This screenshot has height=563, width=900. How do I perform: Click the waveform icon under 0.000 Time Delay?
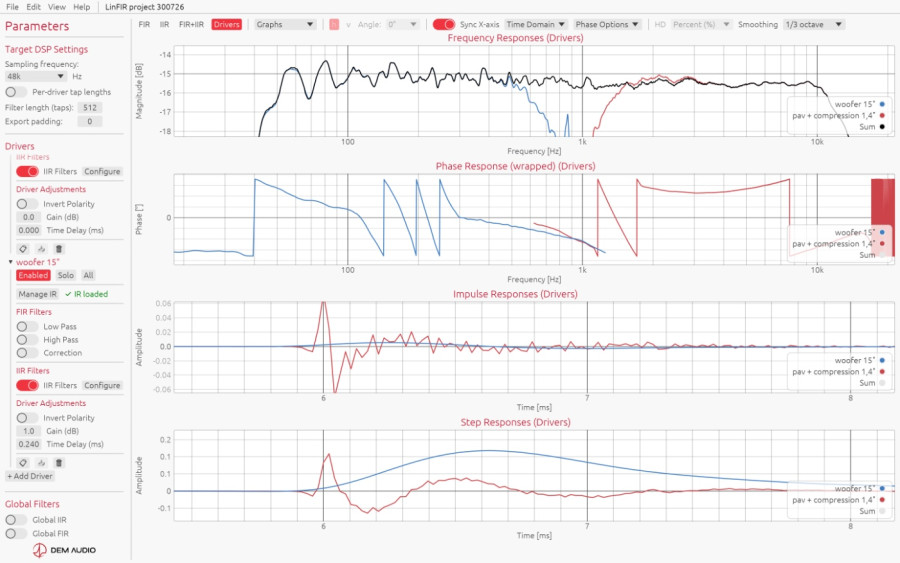click(x=41, y=249)
